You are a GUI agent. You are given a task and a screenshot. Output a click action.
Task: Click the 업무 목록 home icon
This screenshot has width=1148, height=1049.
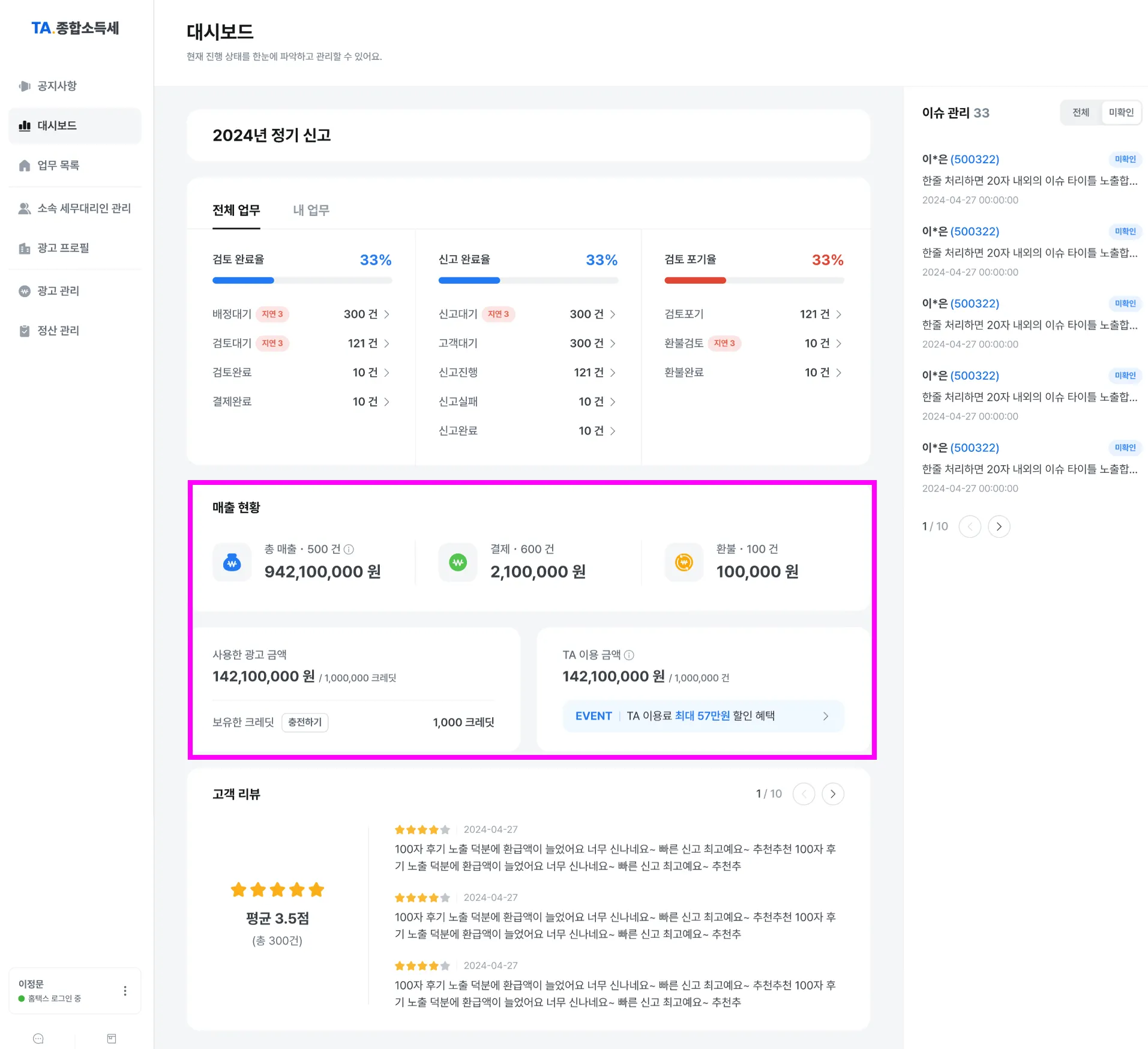[25, 166]
